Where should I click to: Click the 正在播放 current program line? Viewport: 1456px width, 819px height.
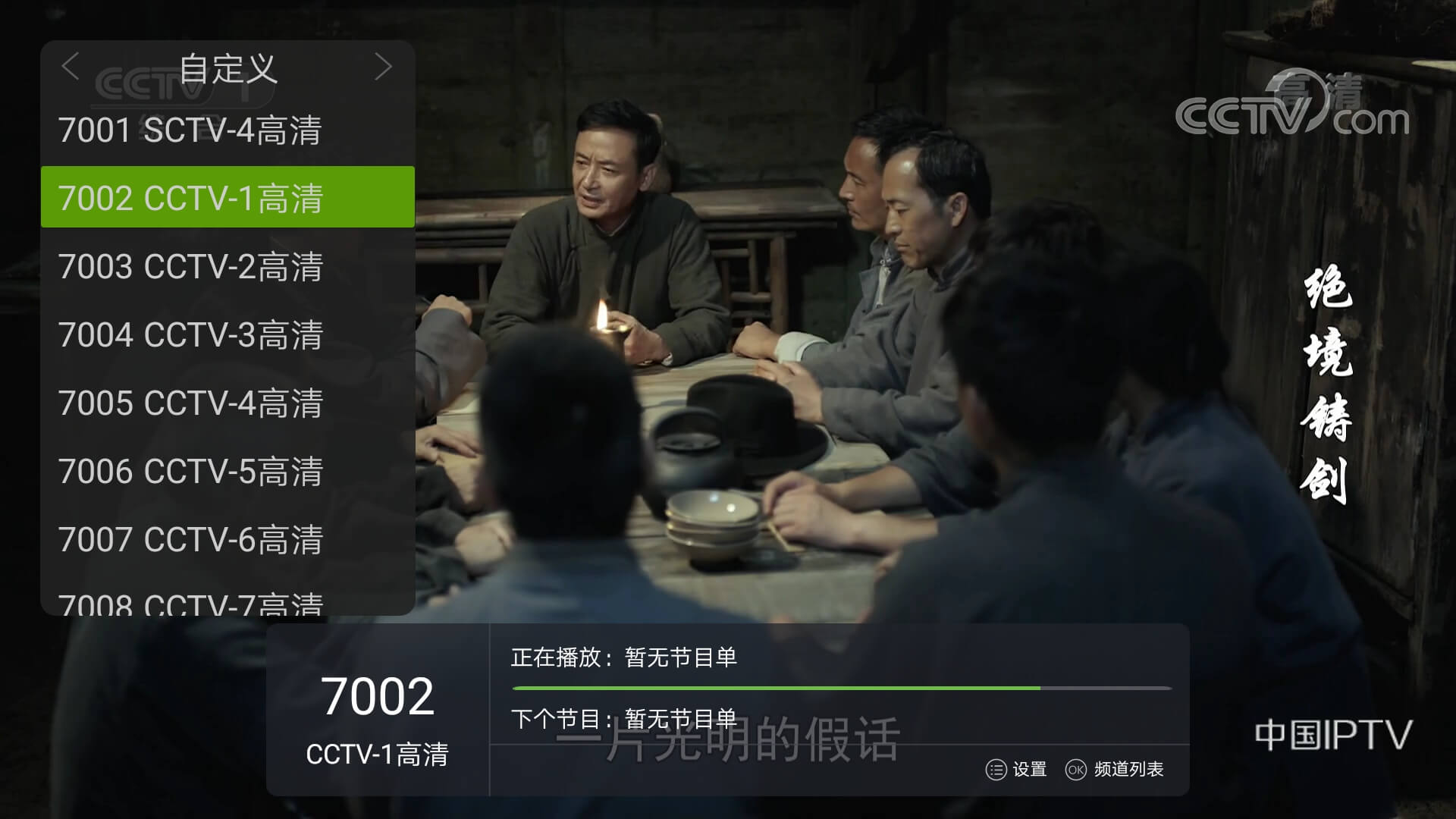(x=624, y=657)
